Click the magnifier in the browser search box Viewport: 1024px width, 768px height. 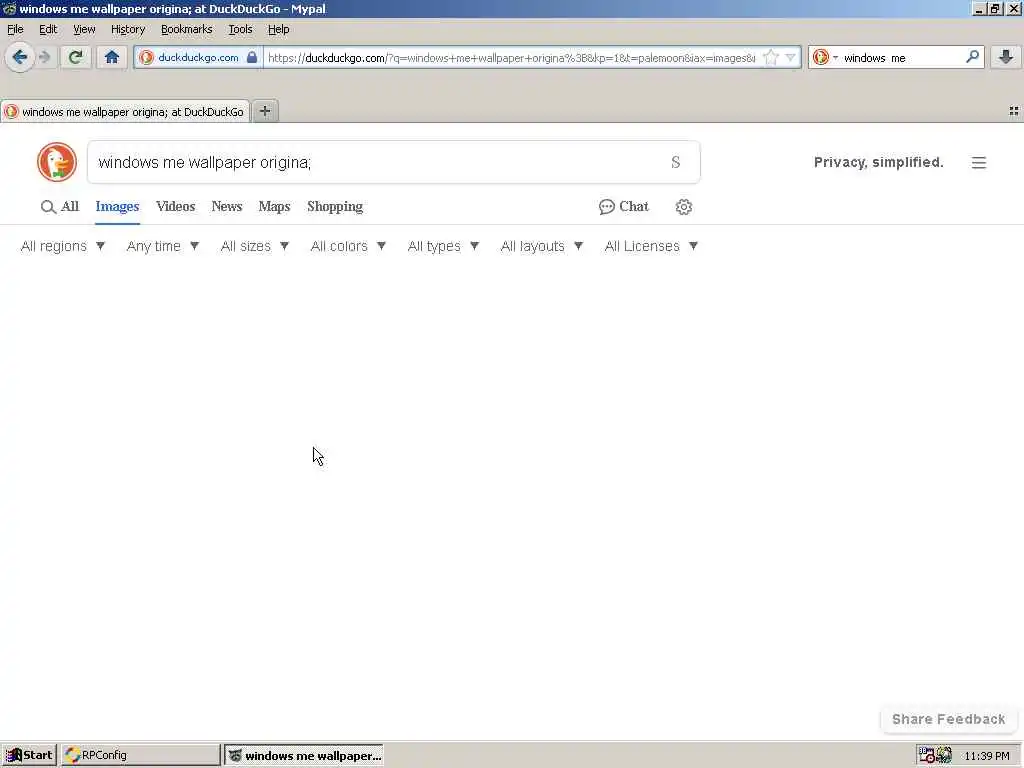tap(972, 57)
